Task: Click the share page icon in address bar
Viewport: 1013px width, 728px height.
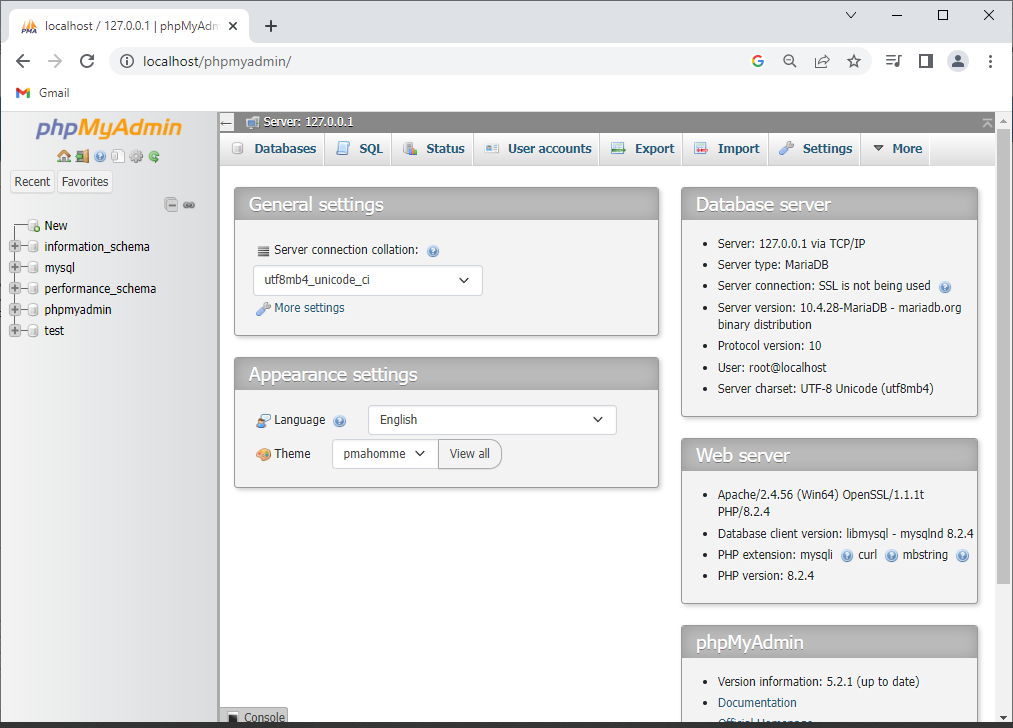Action: 822,61
